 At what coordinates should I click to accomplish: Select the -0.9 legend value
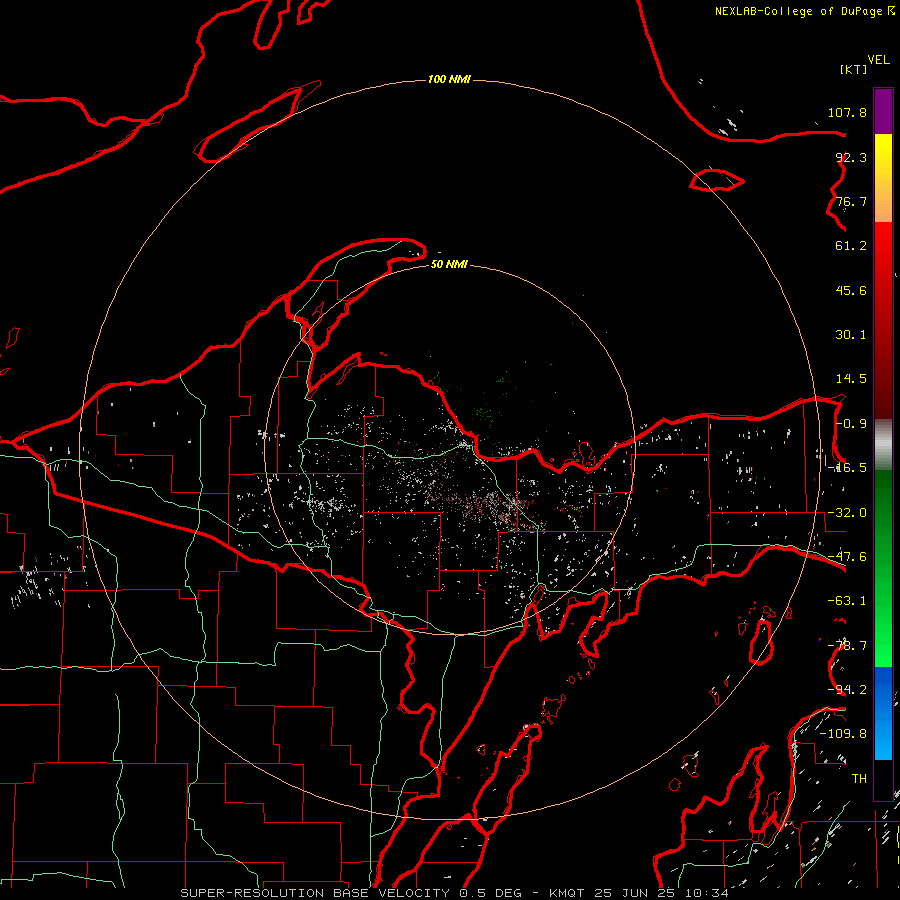pyautogui.click(x=851, y=424)
